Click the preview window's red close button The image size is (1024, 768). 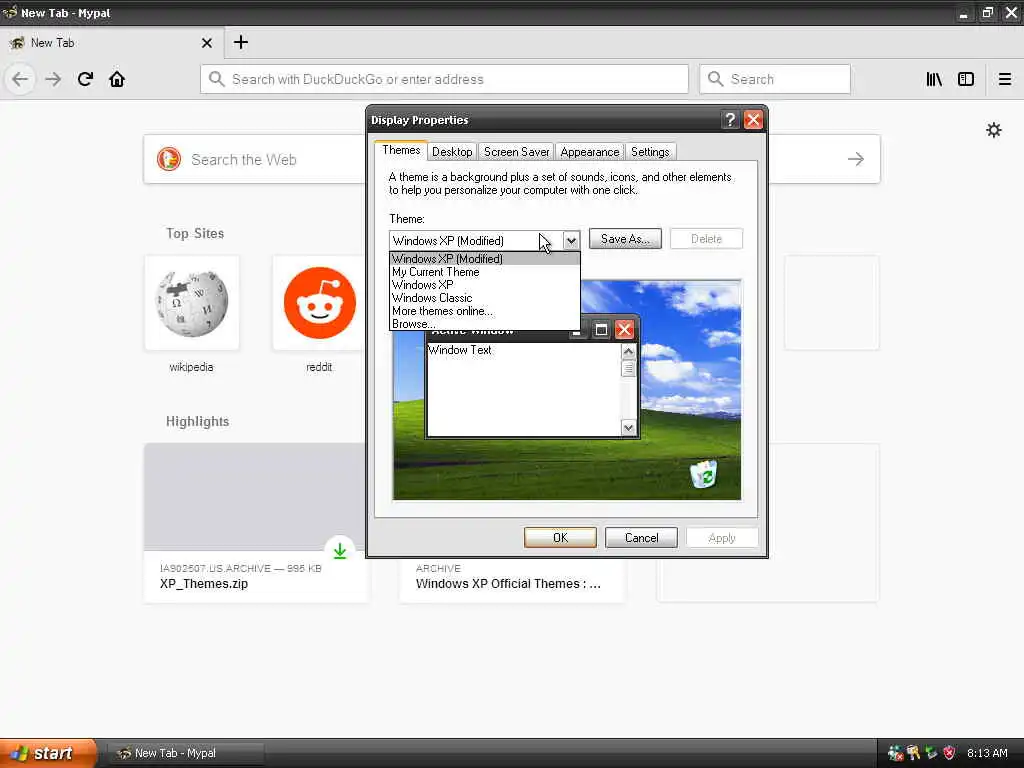624,330
